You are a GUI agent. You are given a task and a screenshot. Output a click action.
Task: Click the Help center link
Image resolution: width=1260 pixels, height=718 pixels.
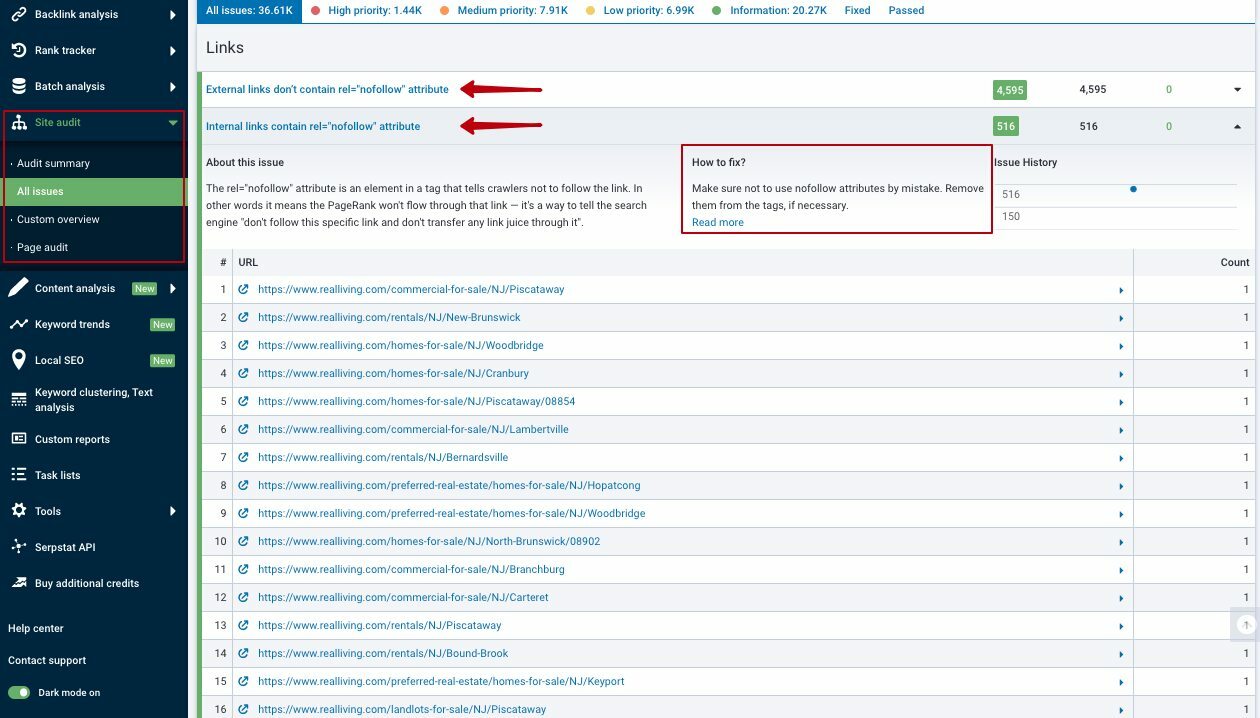point(36,628)
